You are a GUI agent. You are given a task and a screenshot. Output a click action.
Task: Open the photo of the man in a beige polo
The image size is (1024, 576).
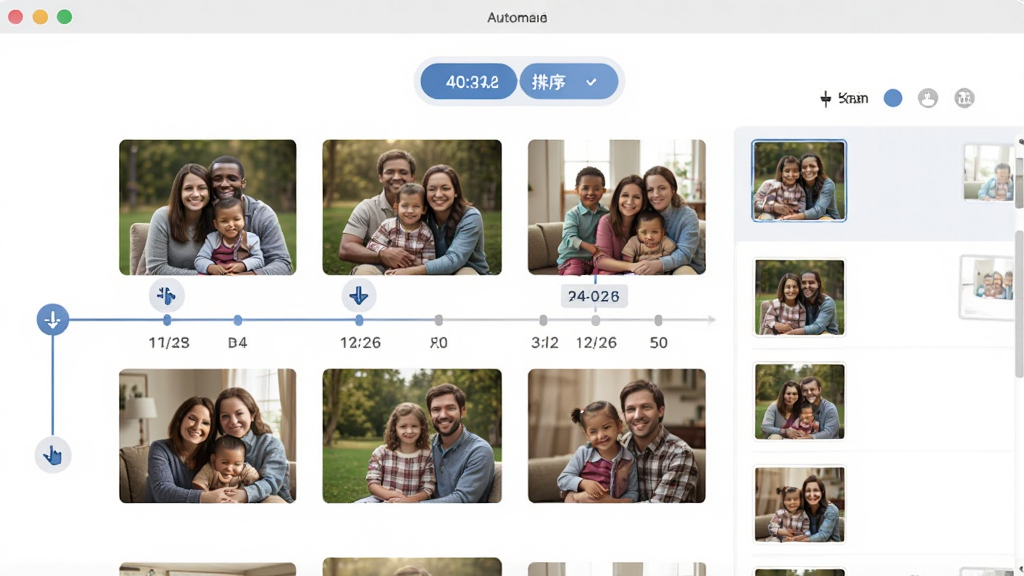coord(412,207)
